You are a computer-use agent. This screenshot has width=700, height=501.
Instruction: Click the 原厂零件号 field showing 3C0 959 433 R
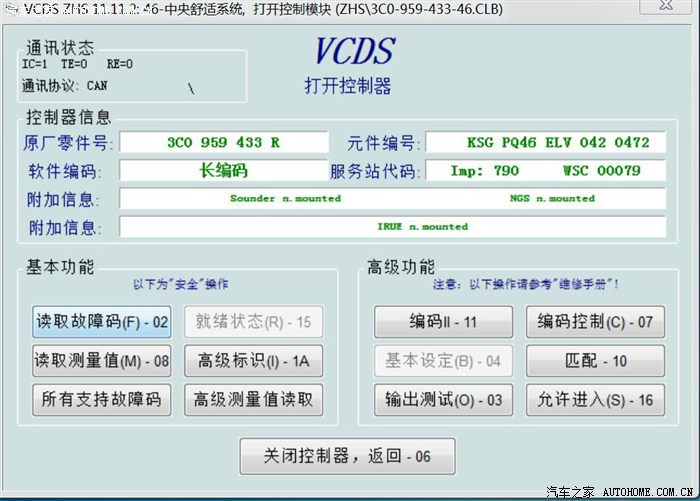224,143
